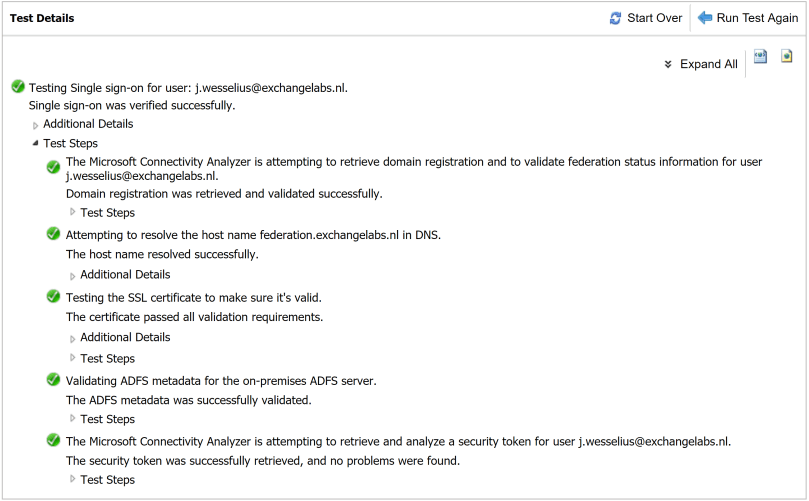Save results as HTML using the globe page icon
Image resolution: width=809 pixels, height=501 pixels.
click(787, 57)
